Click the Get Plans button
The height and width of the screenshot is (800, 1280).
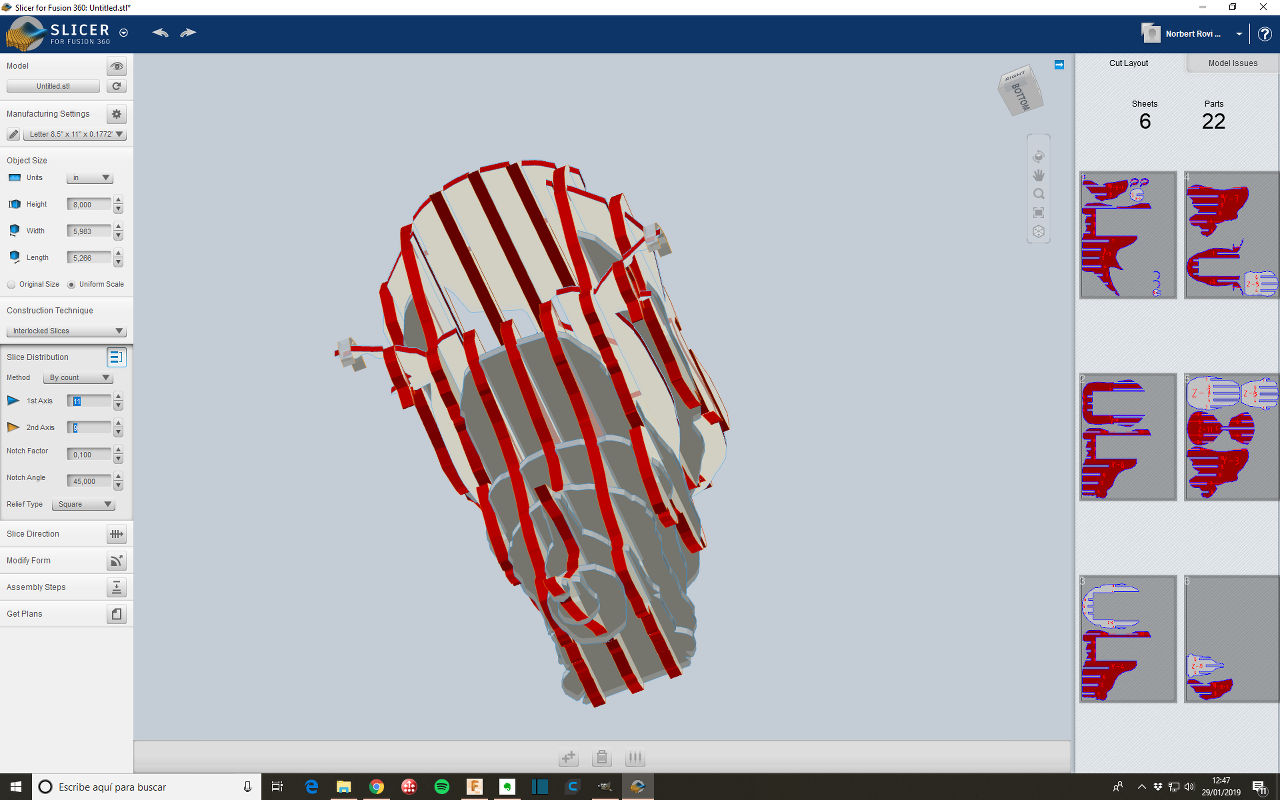117,614
